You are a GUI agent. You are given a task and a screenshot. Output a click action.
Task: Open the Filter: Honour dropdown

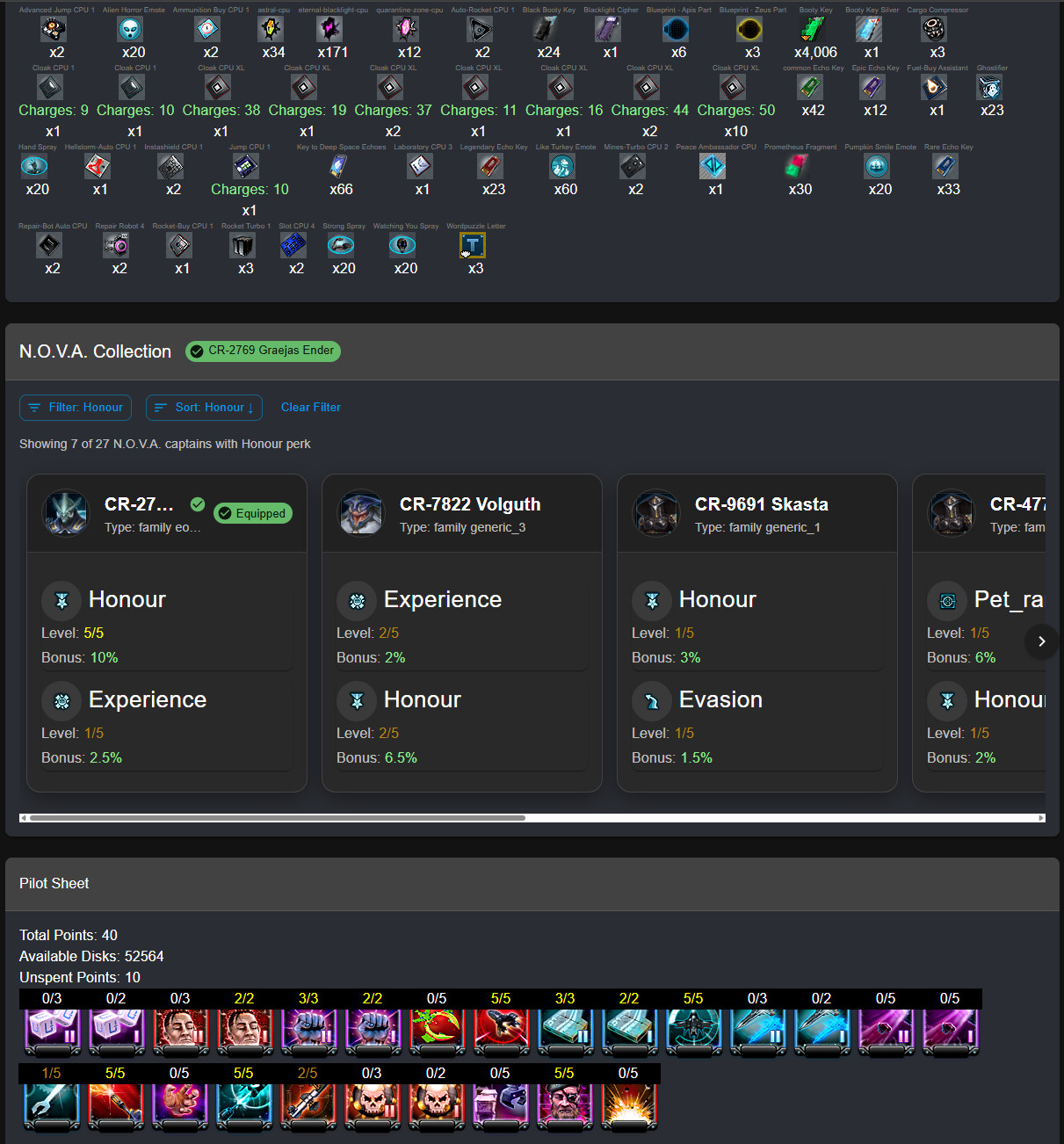click(76, 408)
